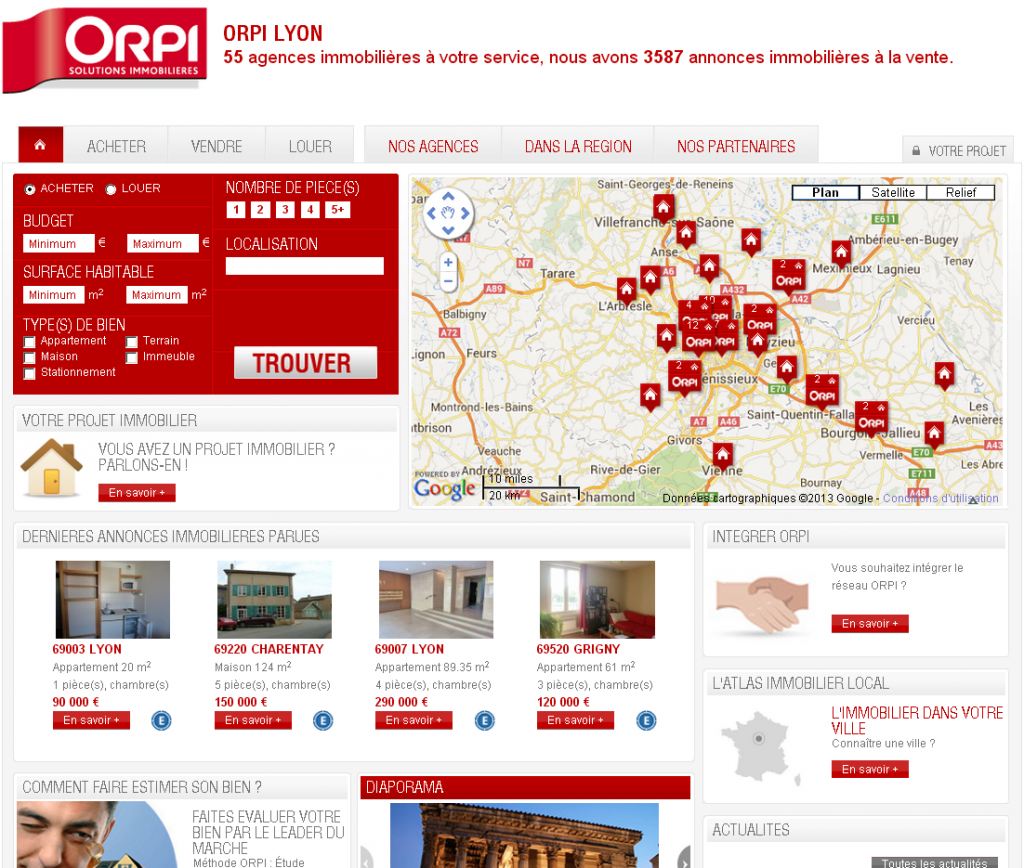Open the Acheter menu tab
This screenshot has height=868, width=1024.
pyautogui.click(x=116, y=146)
